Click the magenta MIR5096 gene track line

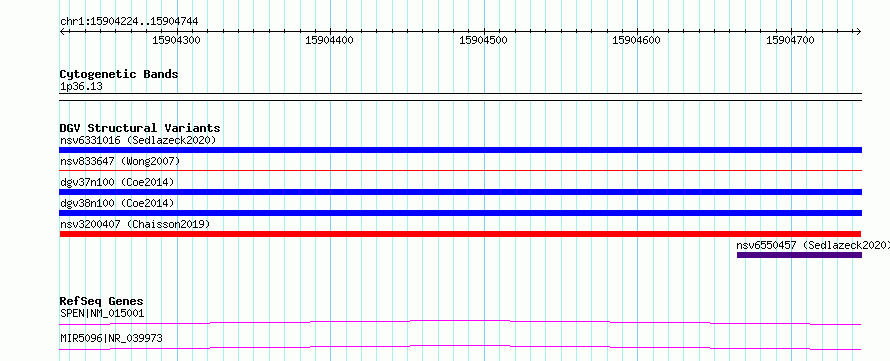click(x=460, y=347)
